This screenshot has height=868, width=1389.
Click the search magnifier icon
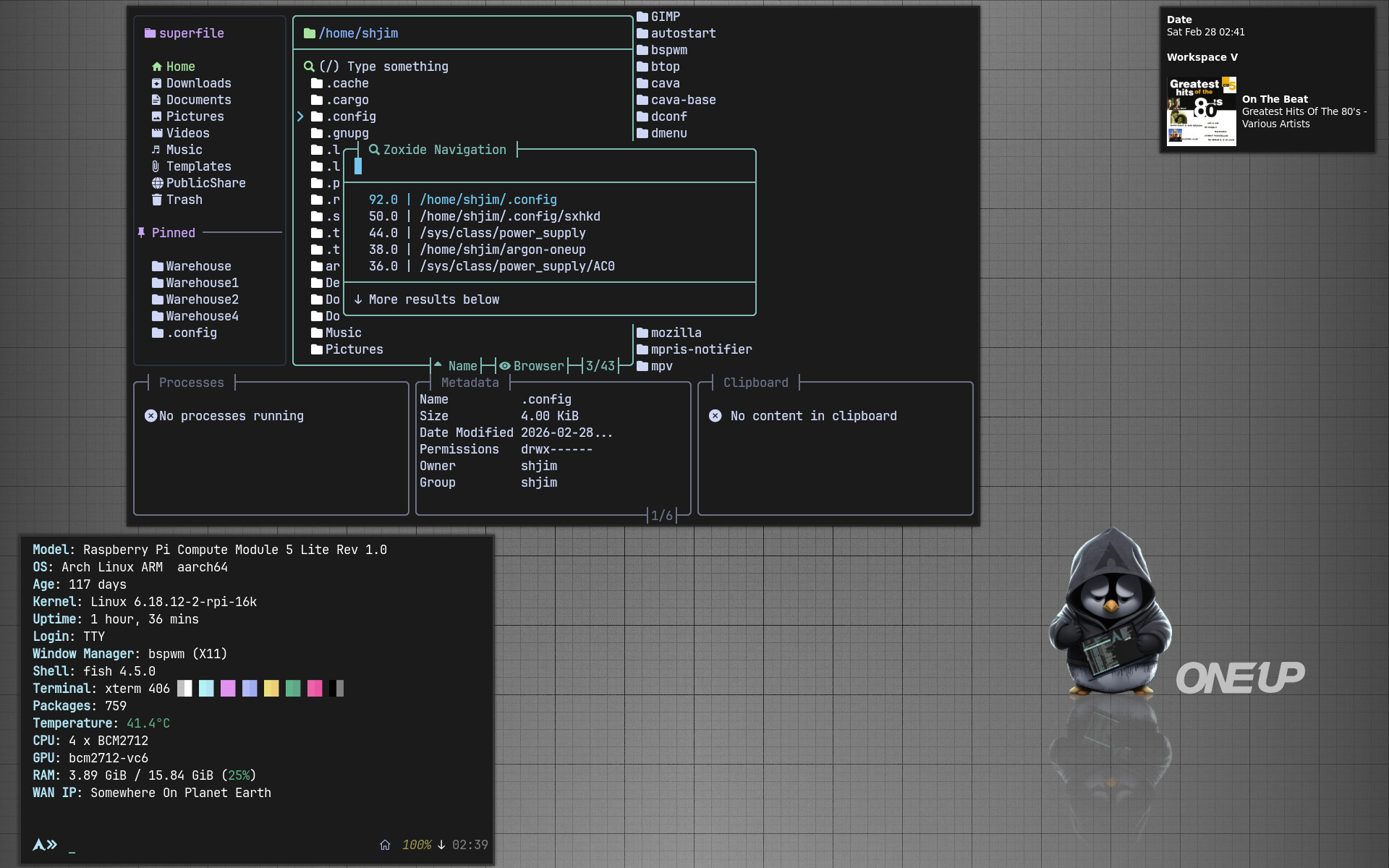309,67
